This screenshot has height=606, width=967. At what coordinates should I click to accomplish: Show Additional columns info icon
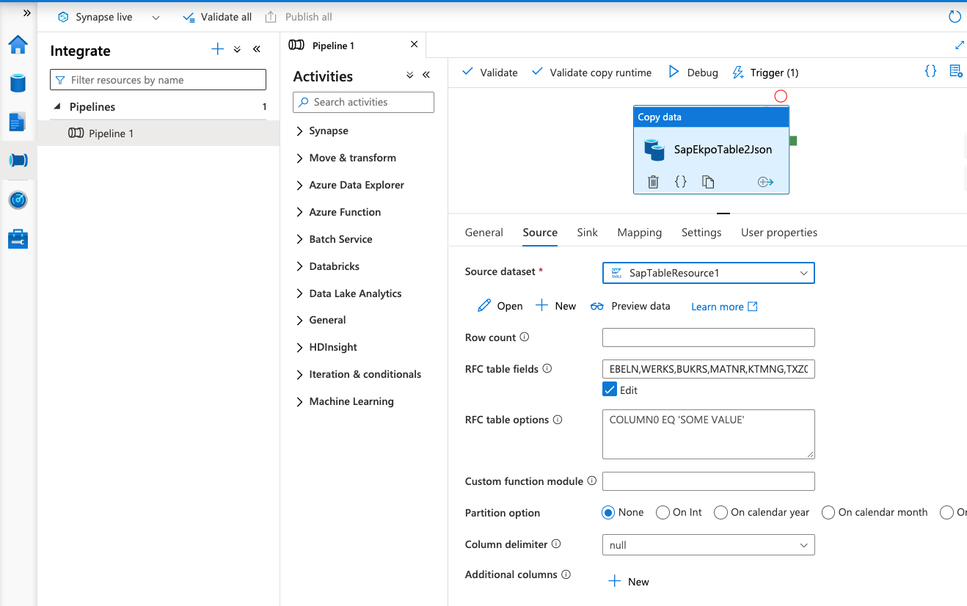coord(566,575)
